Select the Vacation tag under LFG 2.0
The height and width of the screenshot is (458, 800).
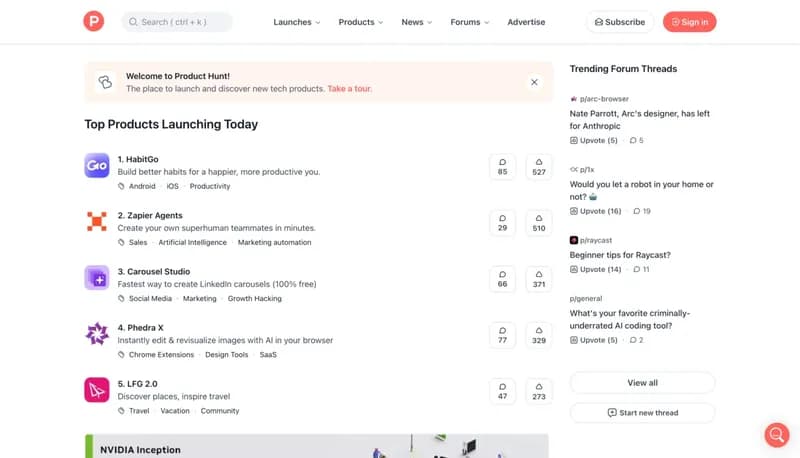point(174,411)
